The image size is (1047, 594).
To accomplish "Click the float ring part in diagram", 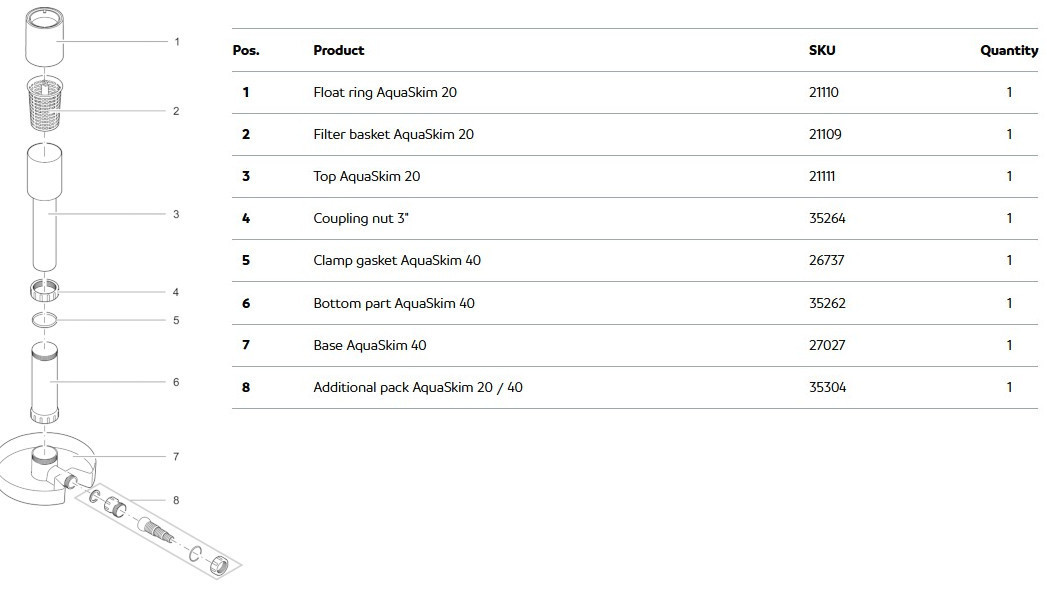I will click(45, 37).
